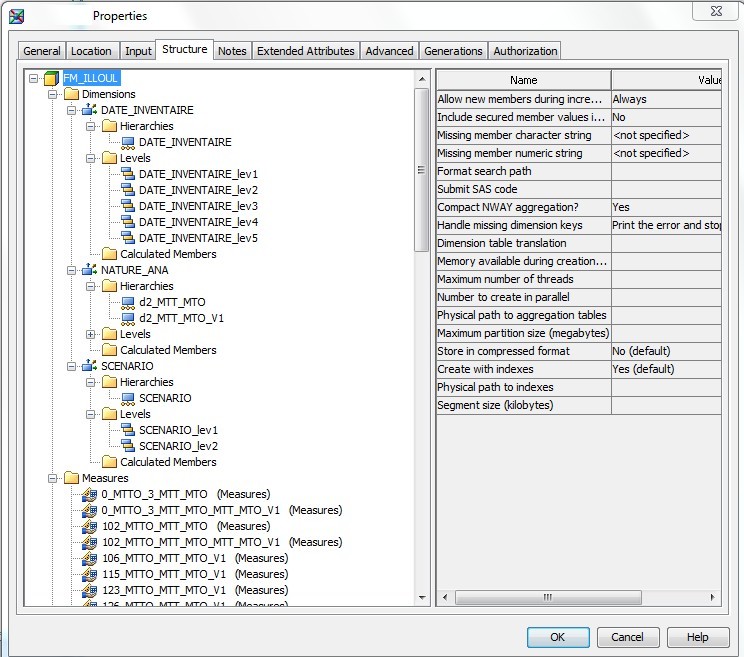Click the Cancel button

click(x=627, y=637)
